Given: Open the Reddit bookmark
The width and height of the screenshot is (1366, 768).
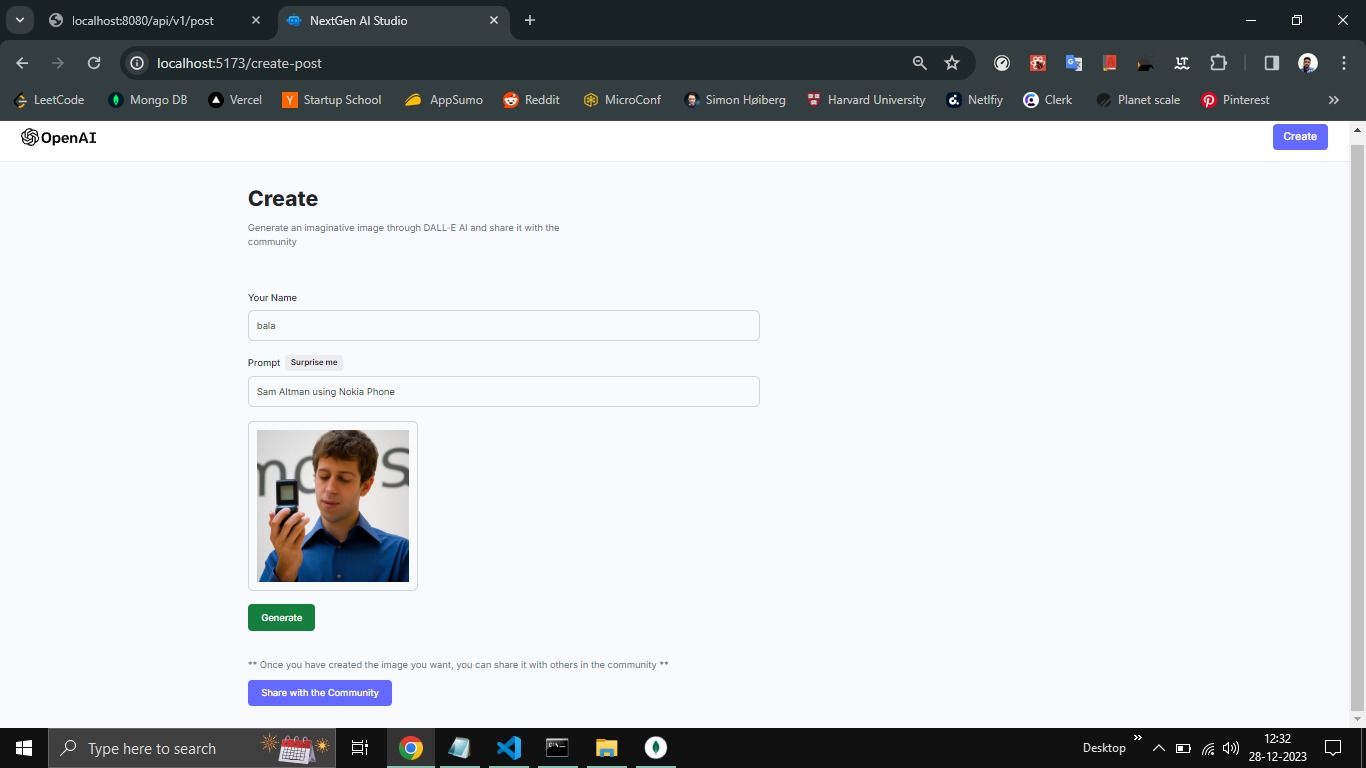Looking at the screenshot, I should [531, 100].
